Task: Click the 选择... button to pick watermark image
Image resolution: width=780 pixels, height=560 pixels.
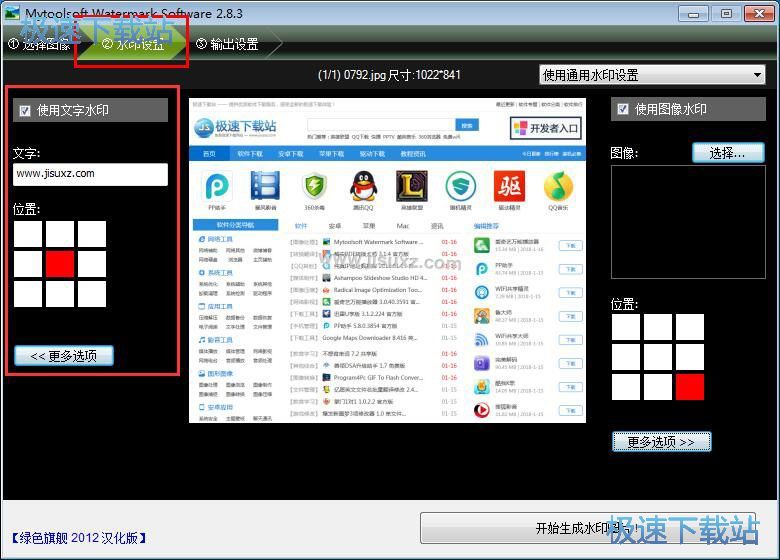Action: coord(728,153)
